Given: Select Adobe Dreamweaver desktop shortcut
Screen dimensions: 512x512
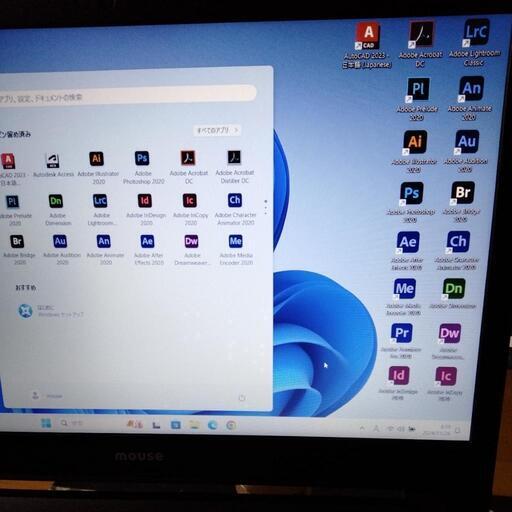Looking at the screenshot, I should [449, 341].
